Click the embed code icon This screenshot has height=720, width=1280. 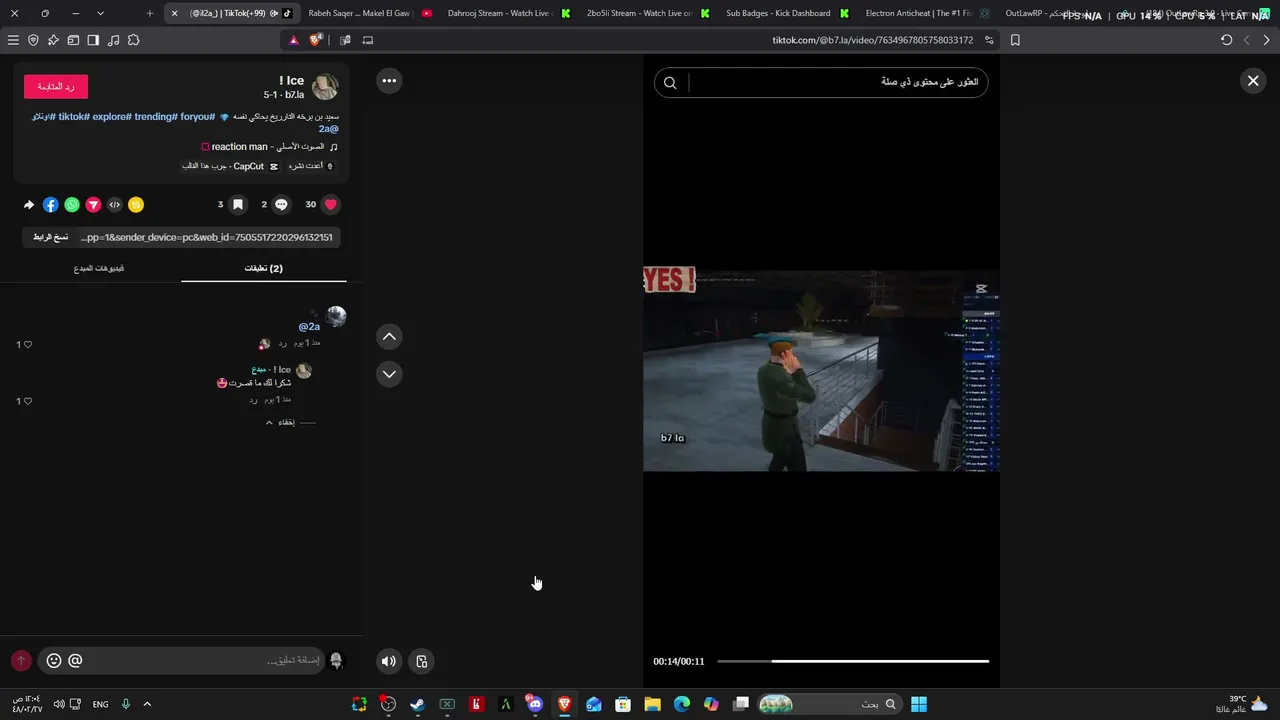coord(115,205)
